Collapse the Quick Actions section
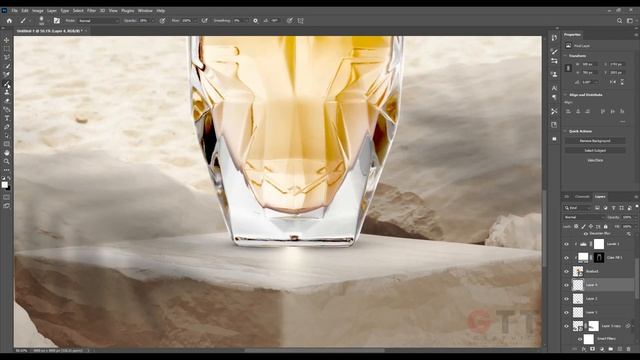 [566, 131]
